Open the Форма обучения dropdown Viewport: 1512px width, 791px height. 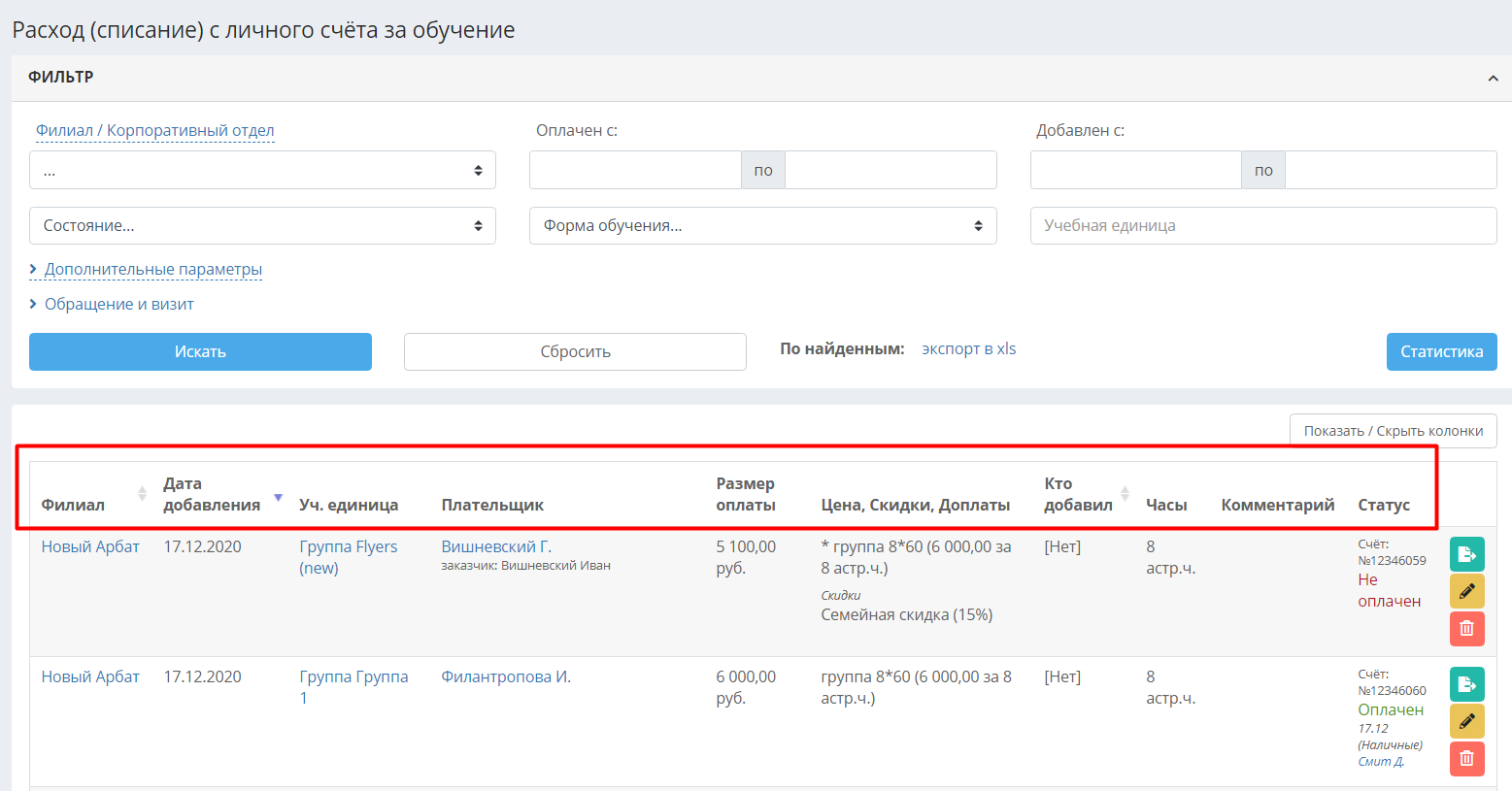pos(762,225)
